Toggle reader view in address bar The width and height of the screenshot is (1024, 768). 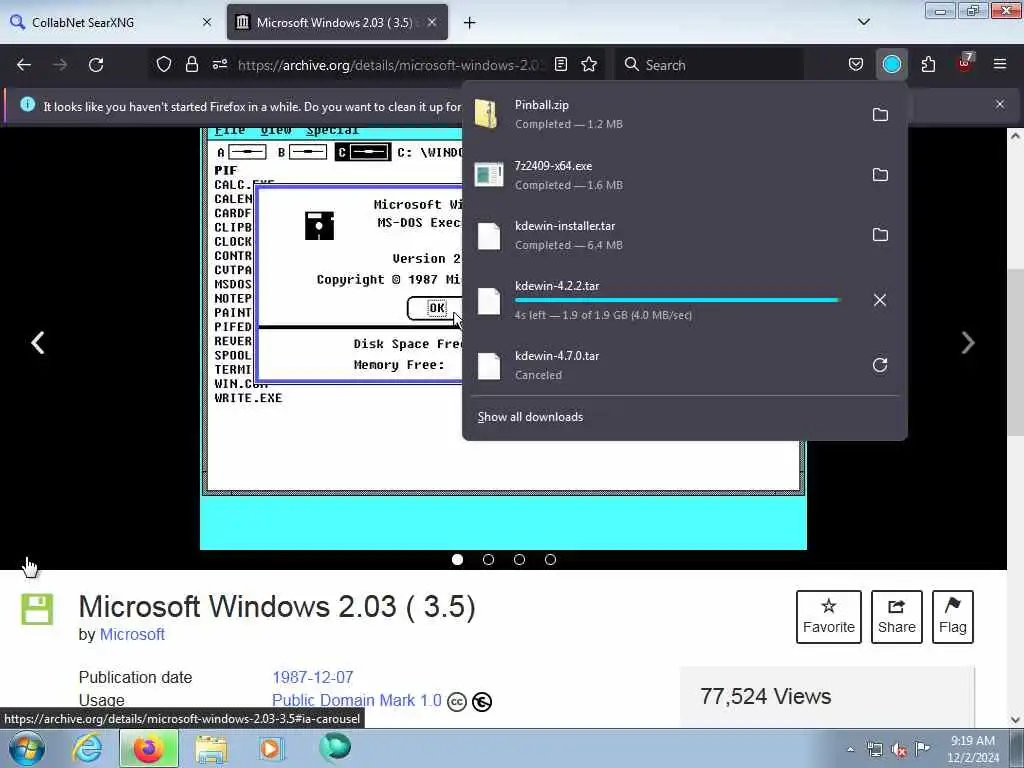click(561, 64)
